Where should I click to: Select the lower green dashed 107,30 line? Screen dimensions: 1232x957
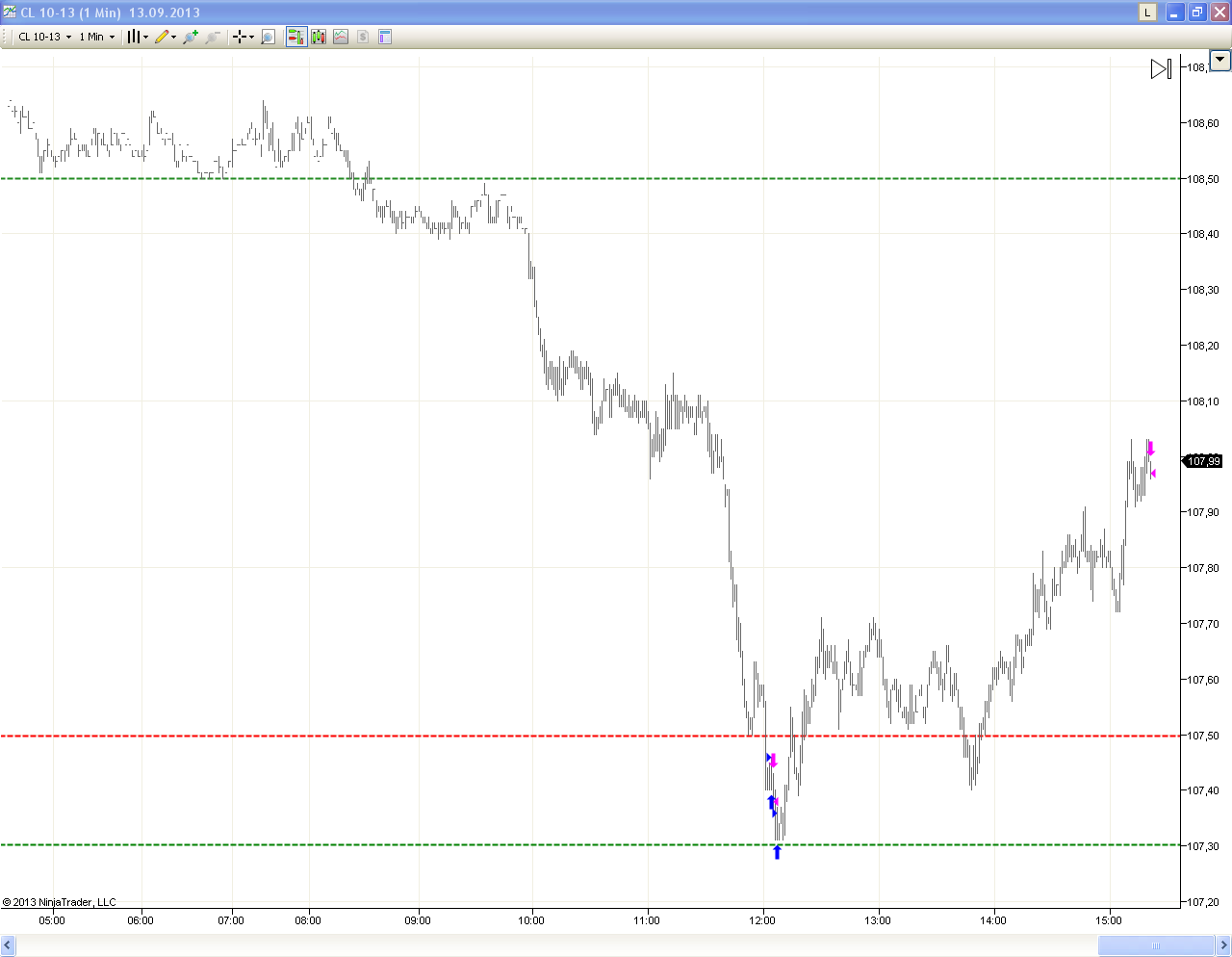coord(589,844)
